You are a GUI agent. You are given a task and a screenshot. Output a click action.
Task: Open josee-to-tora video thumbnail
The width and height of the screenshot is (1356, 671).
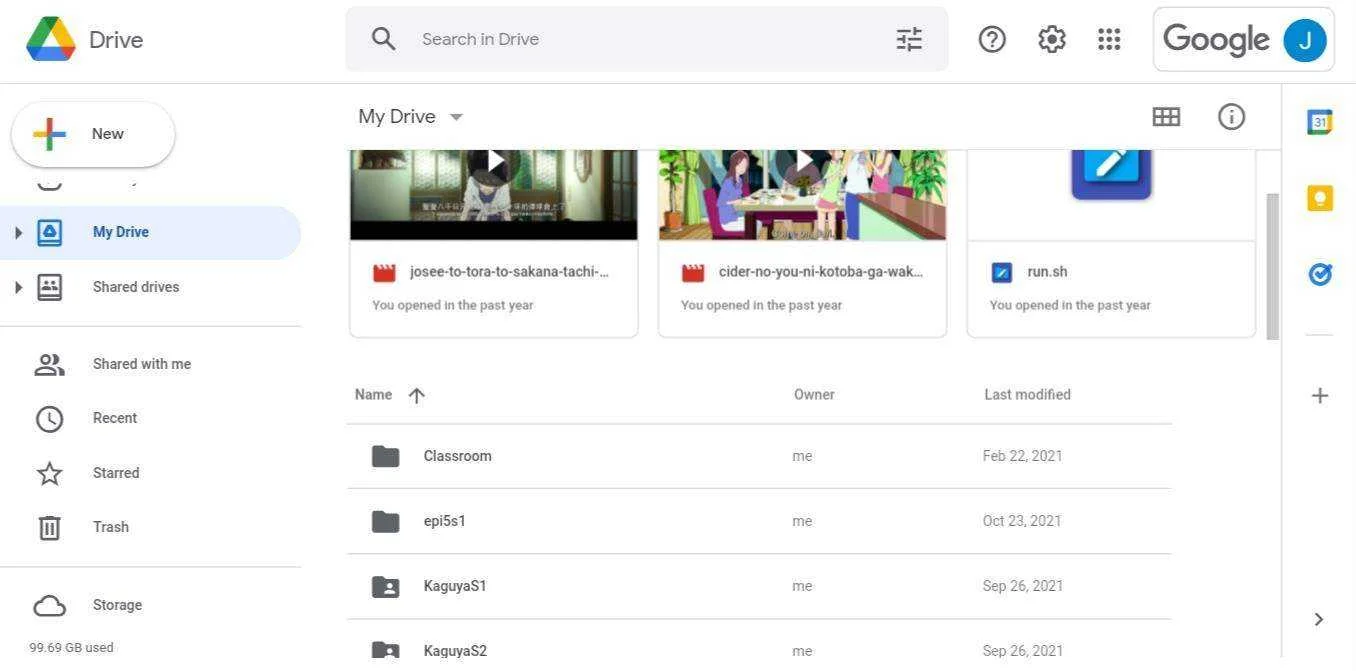[x=494, y=195]
